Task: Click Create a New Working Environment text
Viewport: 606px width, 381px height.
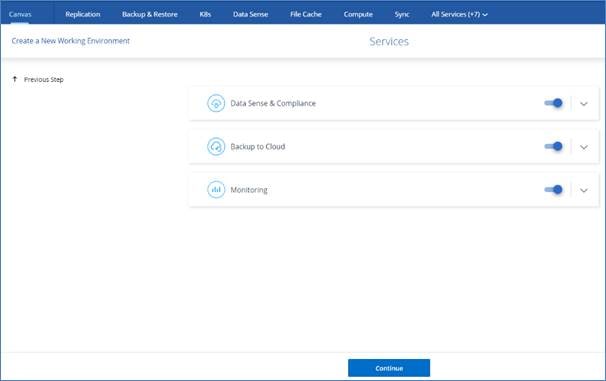Action: coord(71,41)
